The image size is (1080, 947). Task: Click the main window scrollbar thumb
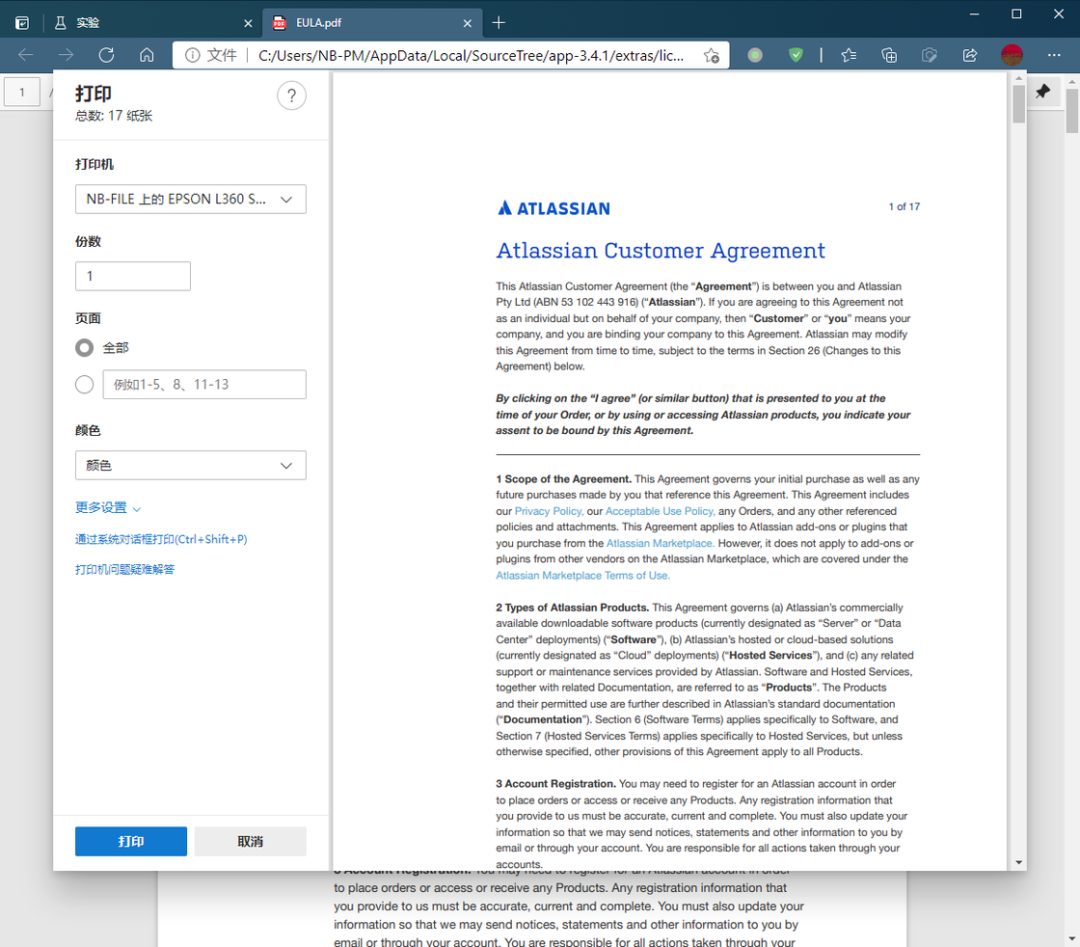1072,110
